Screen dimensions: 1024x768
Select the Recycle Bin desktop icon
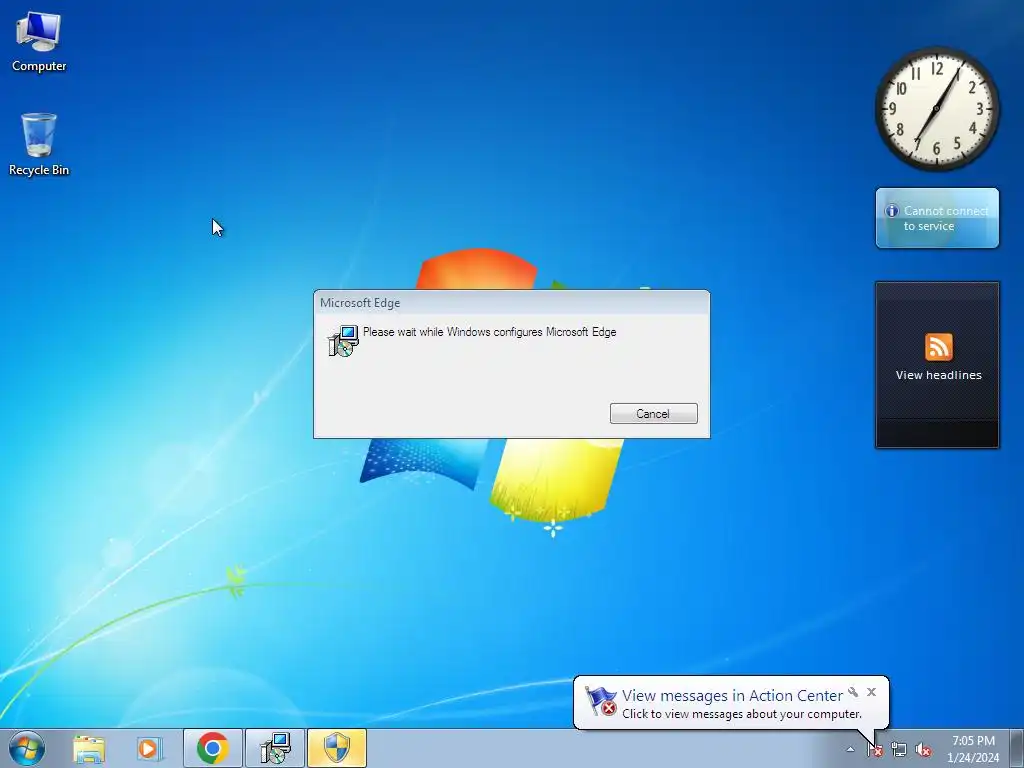coord(39,144)
